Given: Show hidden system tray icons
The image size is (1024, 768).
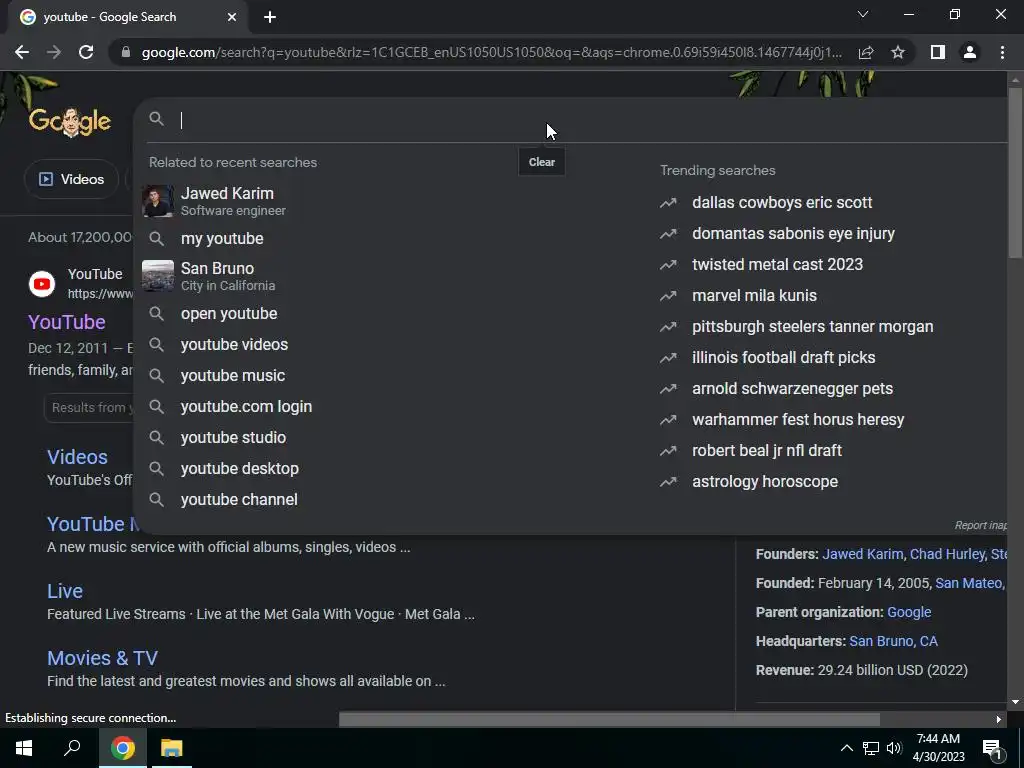Looking at the screenshot, I should 846,748.
